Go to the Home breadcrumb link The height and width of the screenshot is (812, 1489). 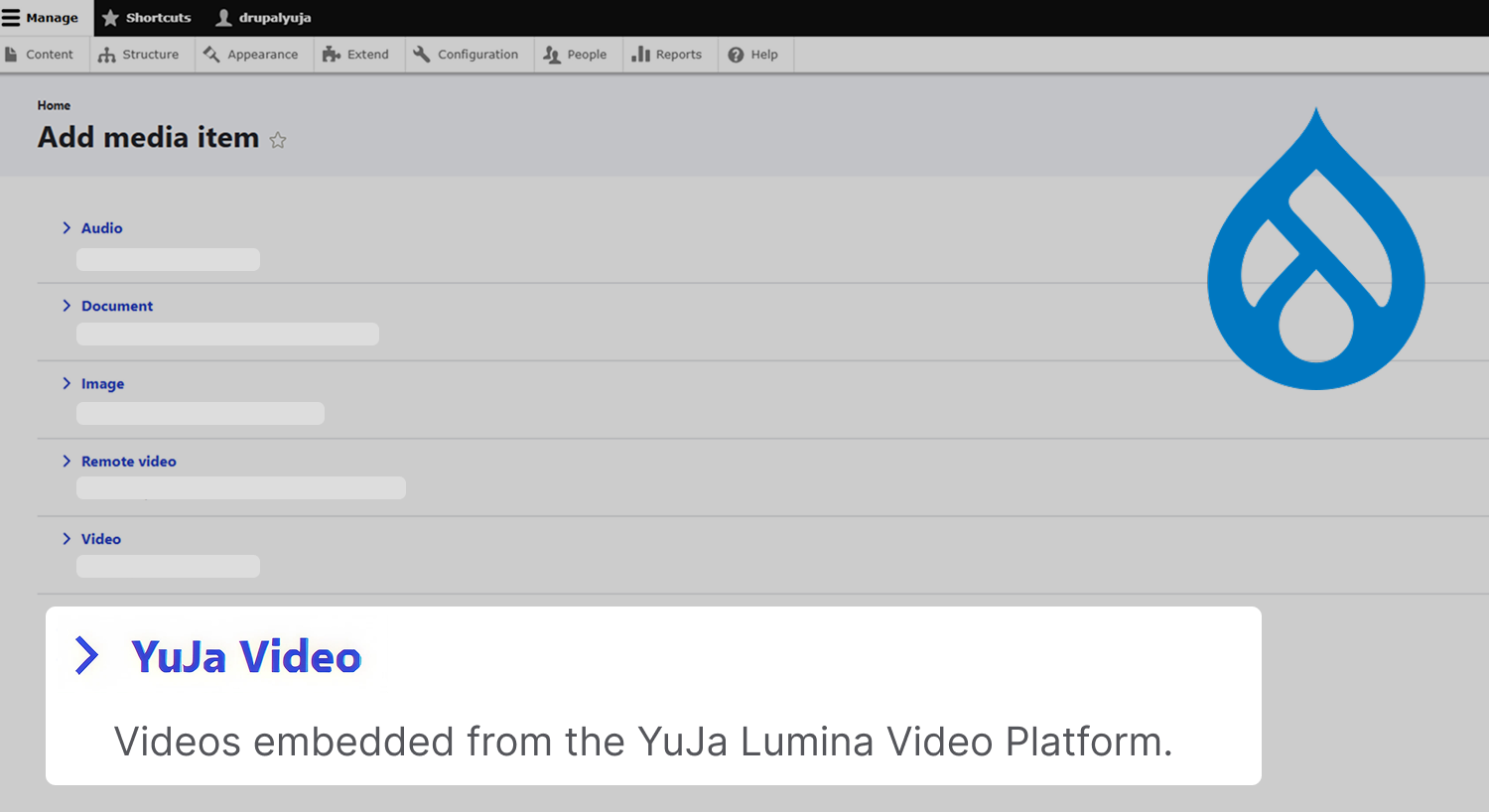[54, 105]
